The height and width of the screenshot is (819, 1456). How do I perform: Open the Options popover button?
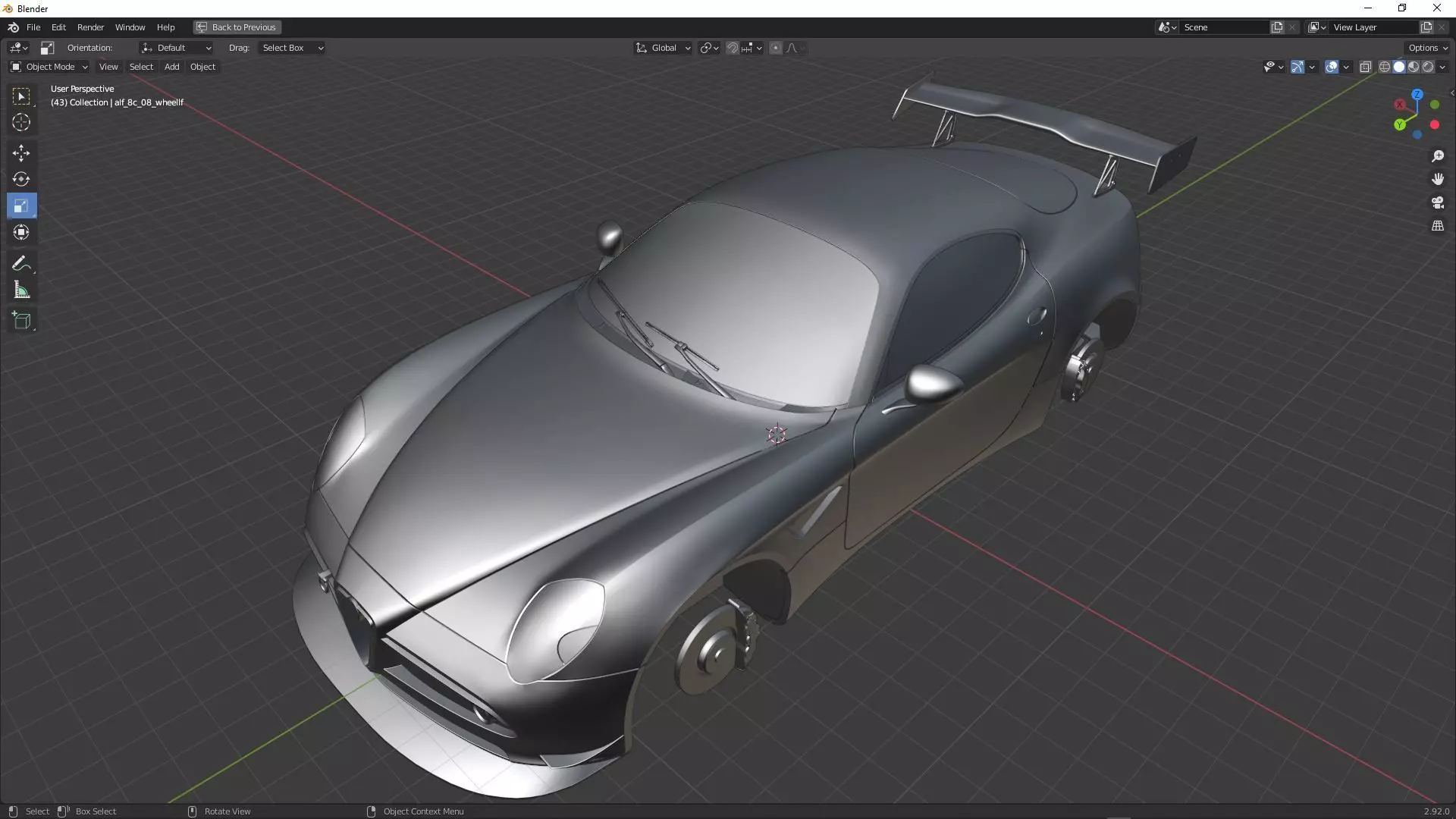tap(1427, 48)
